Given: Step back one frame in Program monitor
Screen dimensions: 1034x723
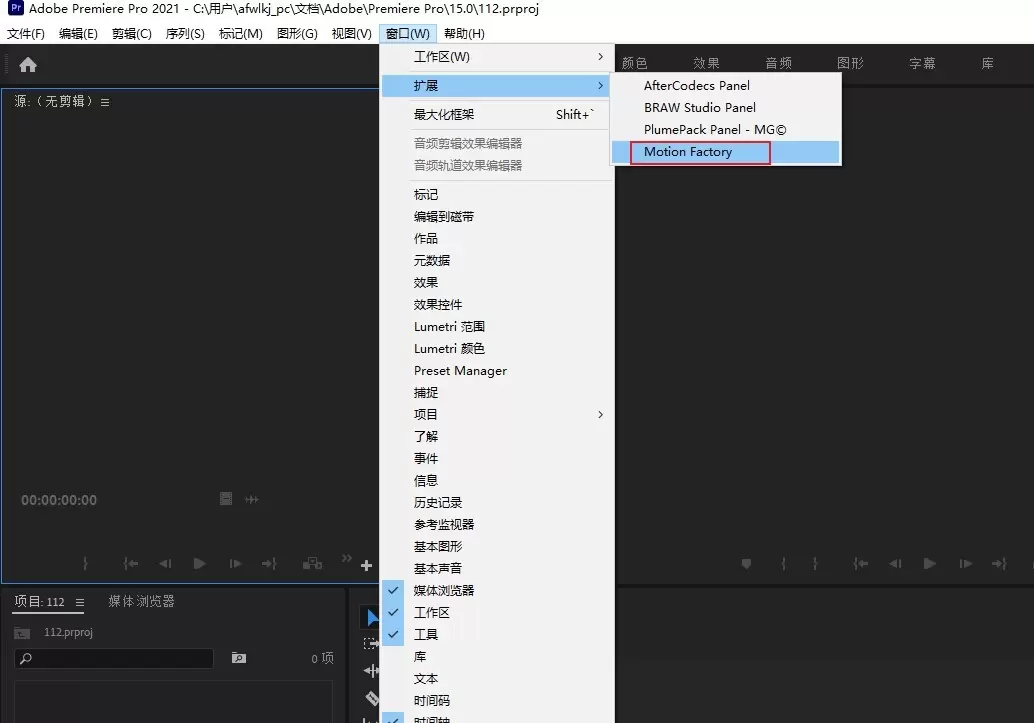Looking at the screenshot, I should (895, 563).
